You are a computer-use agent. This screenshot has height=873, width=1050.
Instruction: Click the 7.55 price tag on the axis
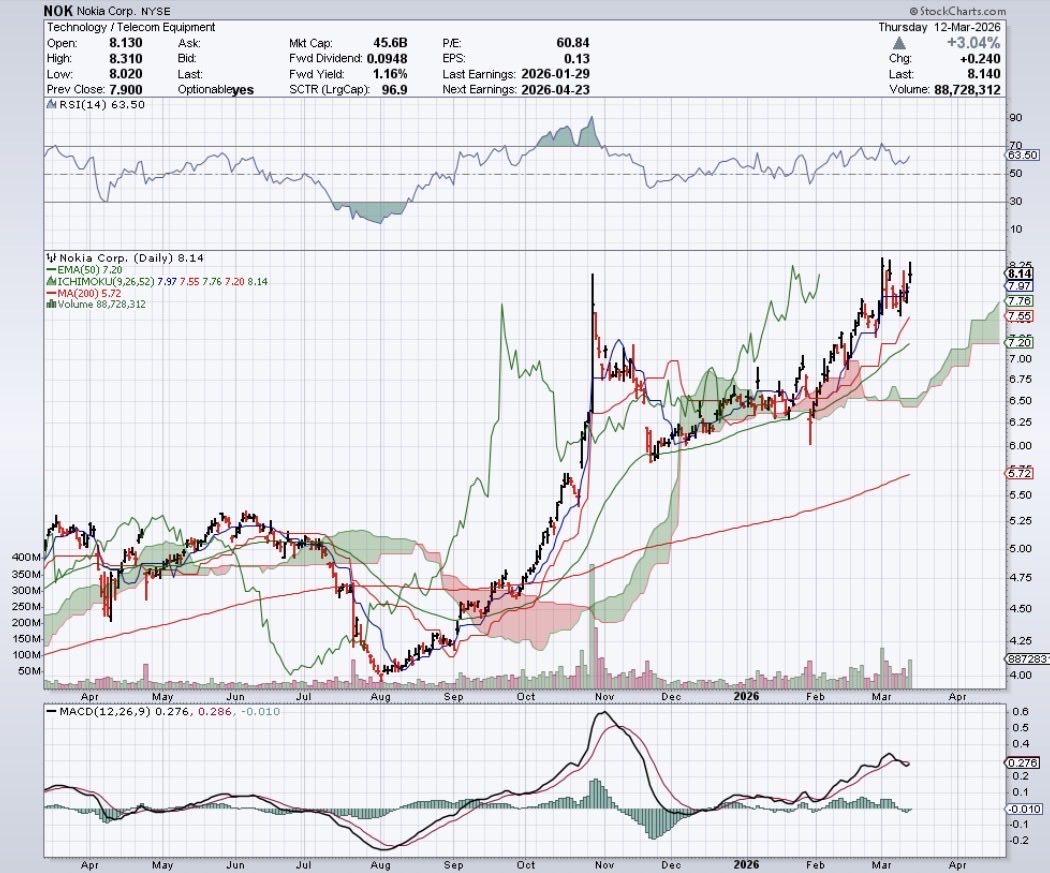1020,316
